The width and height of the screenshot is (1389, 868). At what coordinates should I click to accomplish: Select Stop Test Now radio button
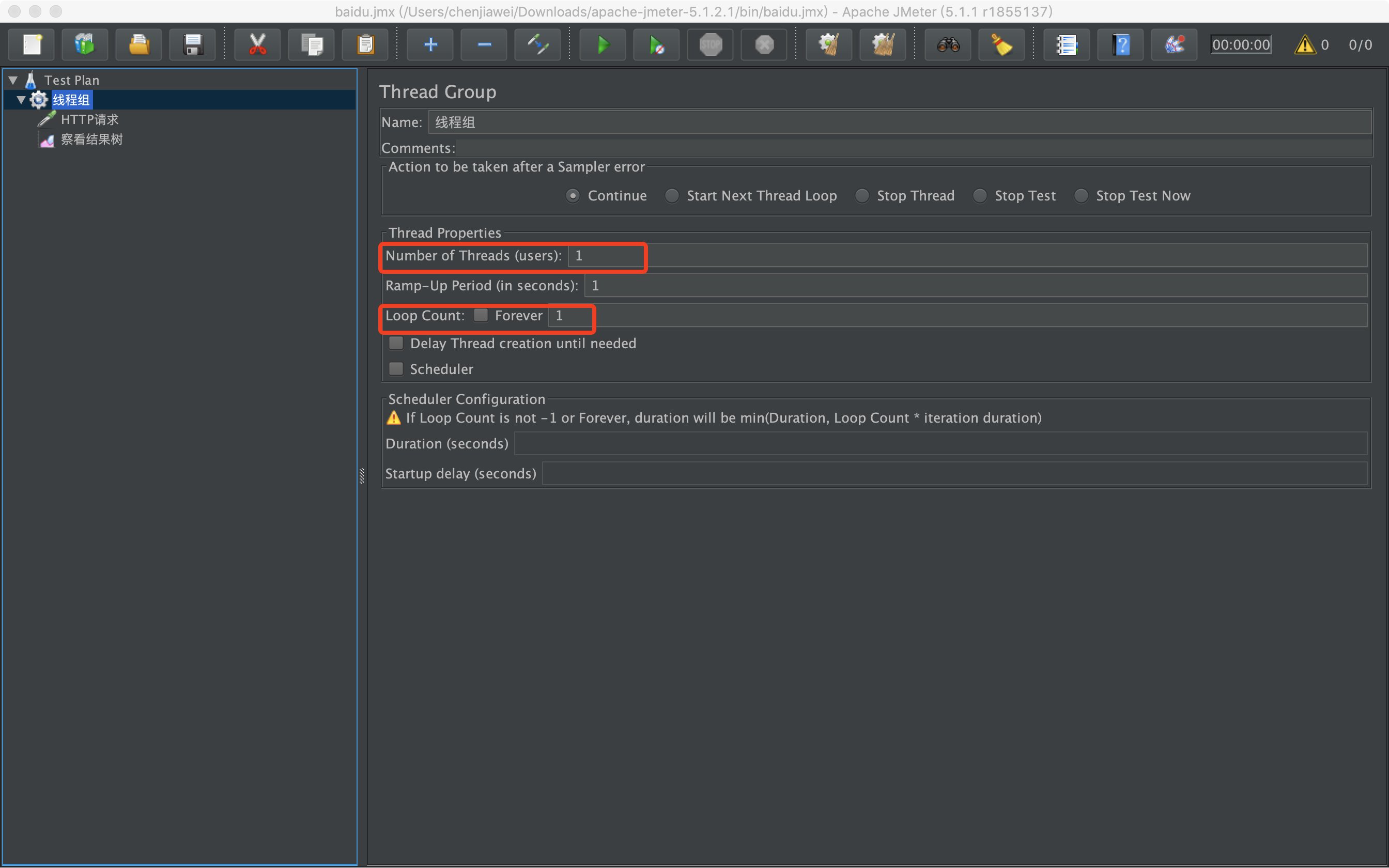(x=1081, y=196)
